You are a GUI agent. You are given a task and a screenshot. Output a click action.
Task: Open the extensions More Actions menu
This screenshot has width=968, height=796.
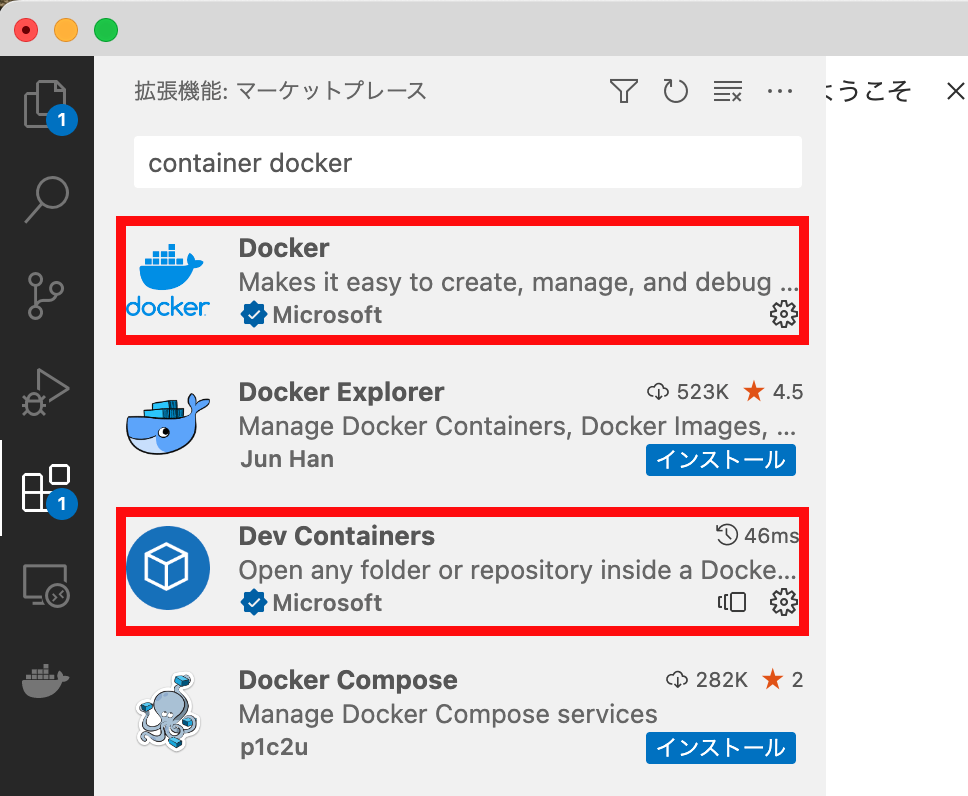coord(780,90)
